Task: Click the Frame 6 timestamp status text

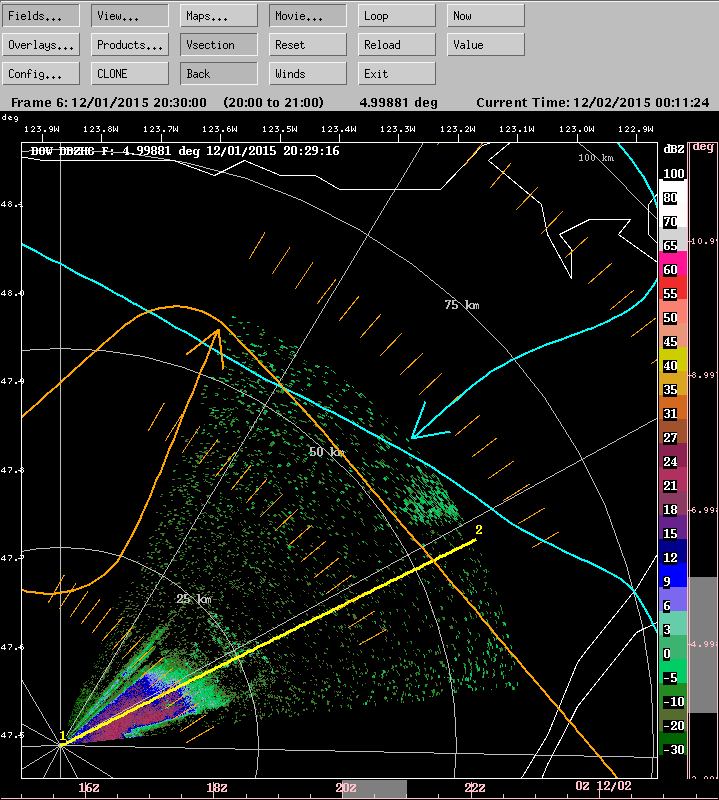Action: [109, 103]
